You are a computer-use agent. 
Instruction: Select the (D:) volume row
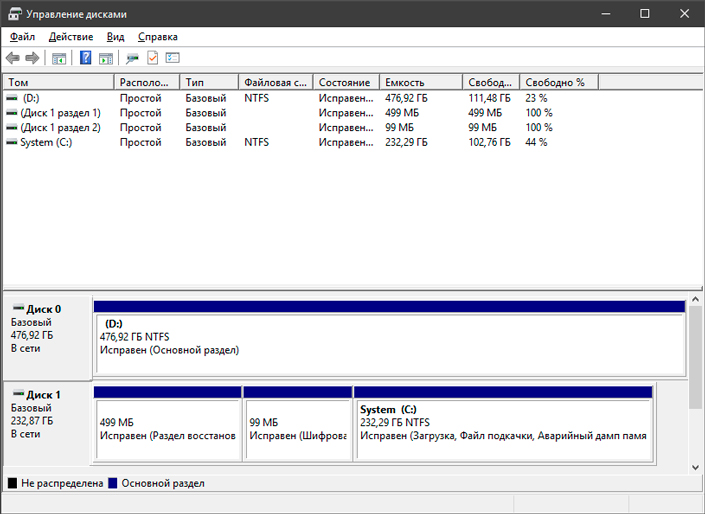tap(301, 98)
